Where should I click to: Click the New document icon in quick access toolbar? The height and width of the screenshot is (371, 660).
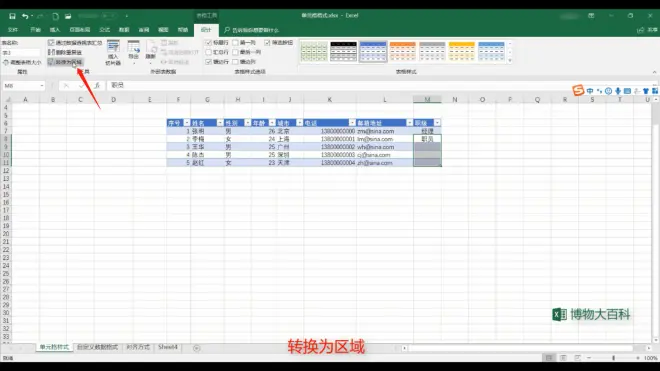click(55, 16)
